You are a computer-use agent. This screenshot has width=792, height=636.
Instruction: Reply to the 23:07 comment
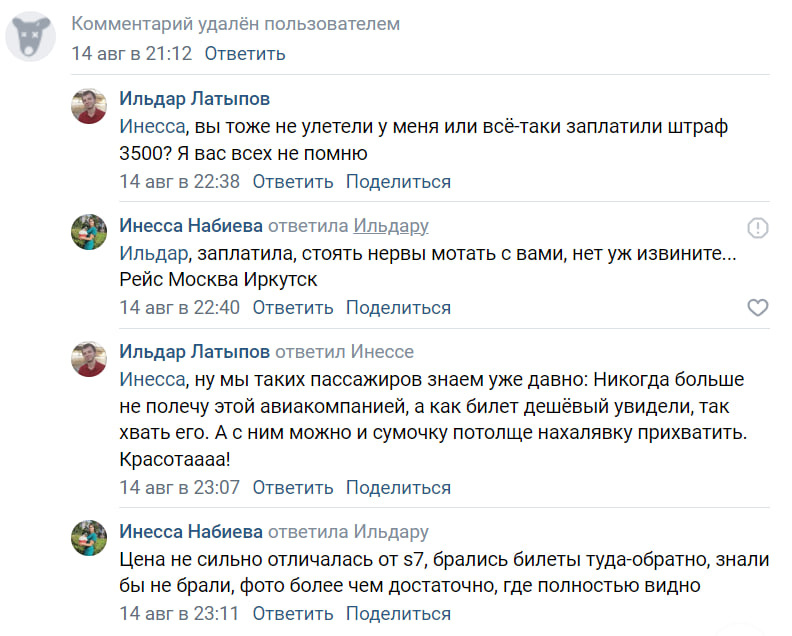click(x=293, y=487)
